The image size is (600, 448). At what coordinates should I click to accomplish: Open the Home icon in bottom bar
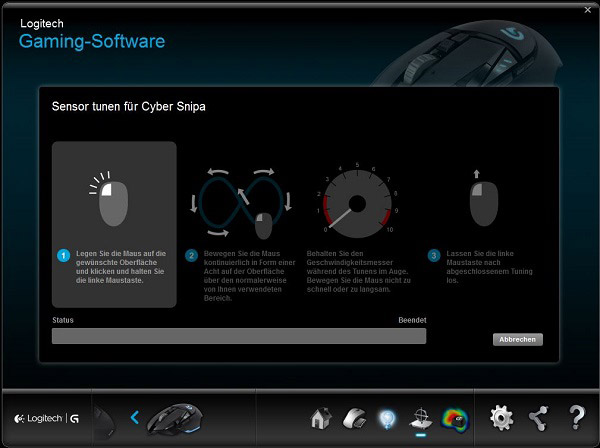pyautogui.click(x=321, y=418)
